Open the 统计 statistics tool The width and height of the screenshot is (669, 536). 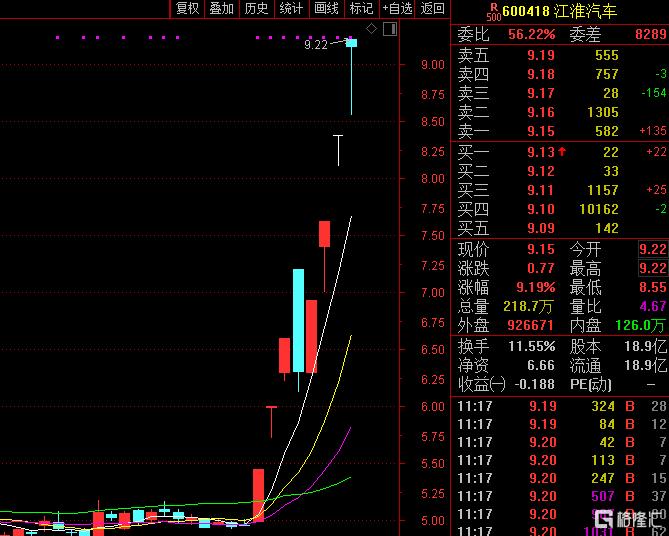pos(291,9)
